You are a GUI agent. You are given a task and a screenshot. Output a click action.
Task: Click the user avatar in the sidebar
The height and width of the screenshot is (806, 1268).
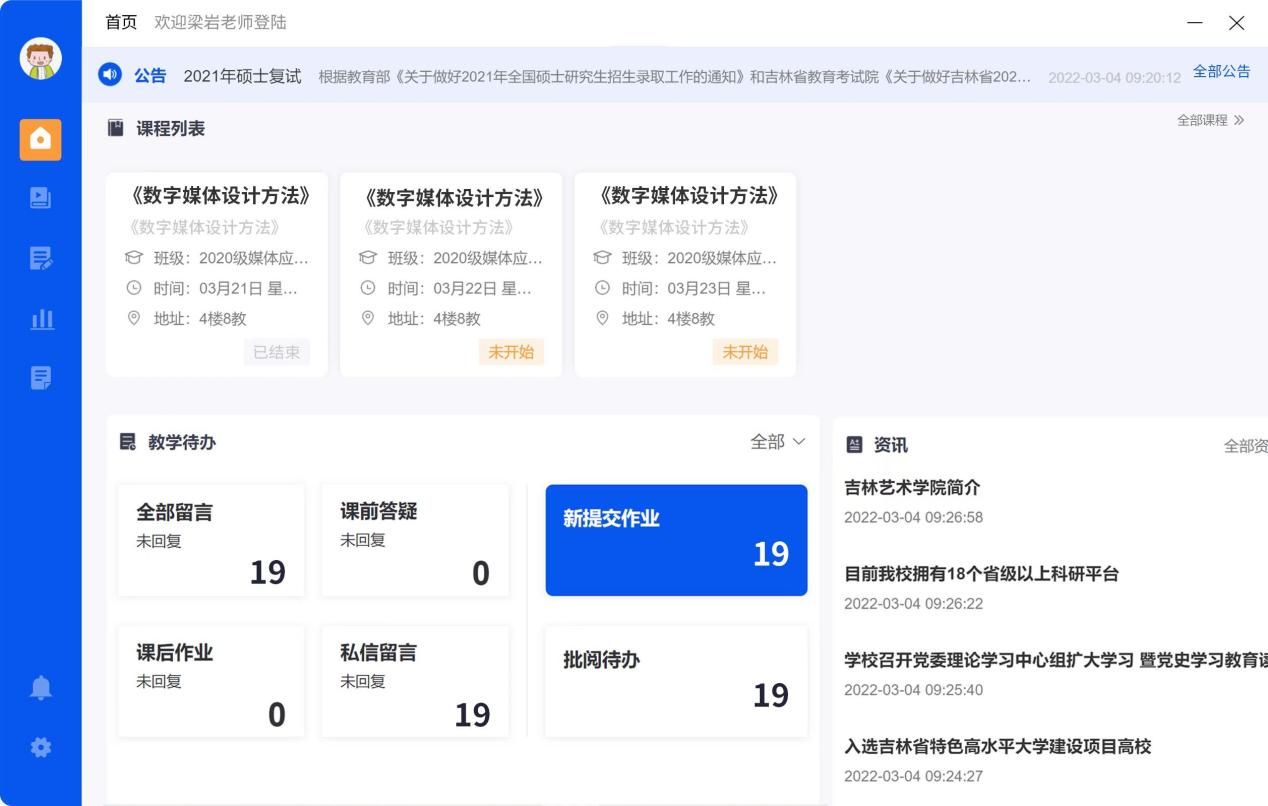pyautogui.click(x=41, y=59)
